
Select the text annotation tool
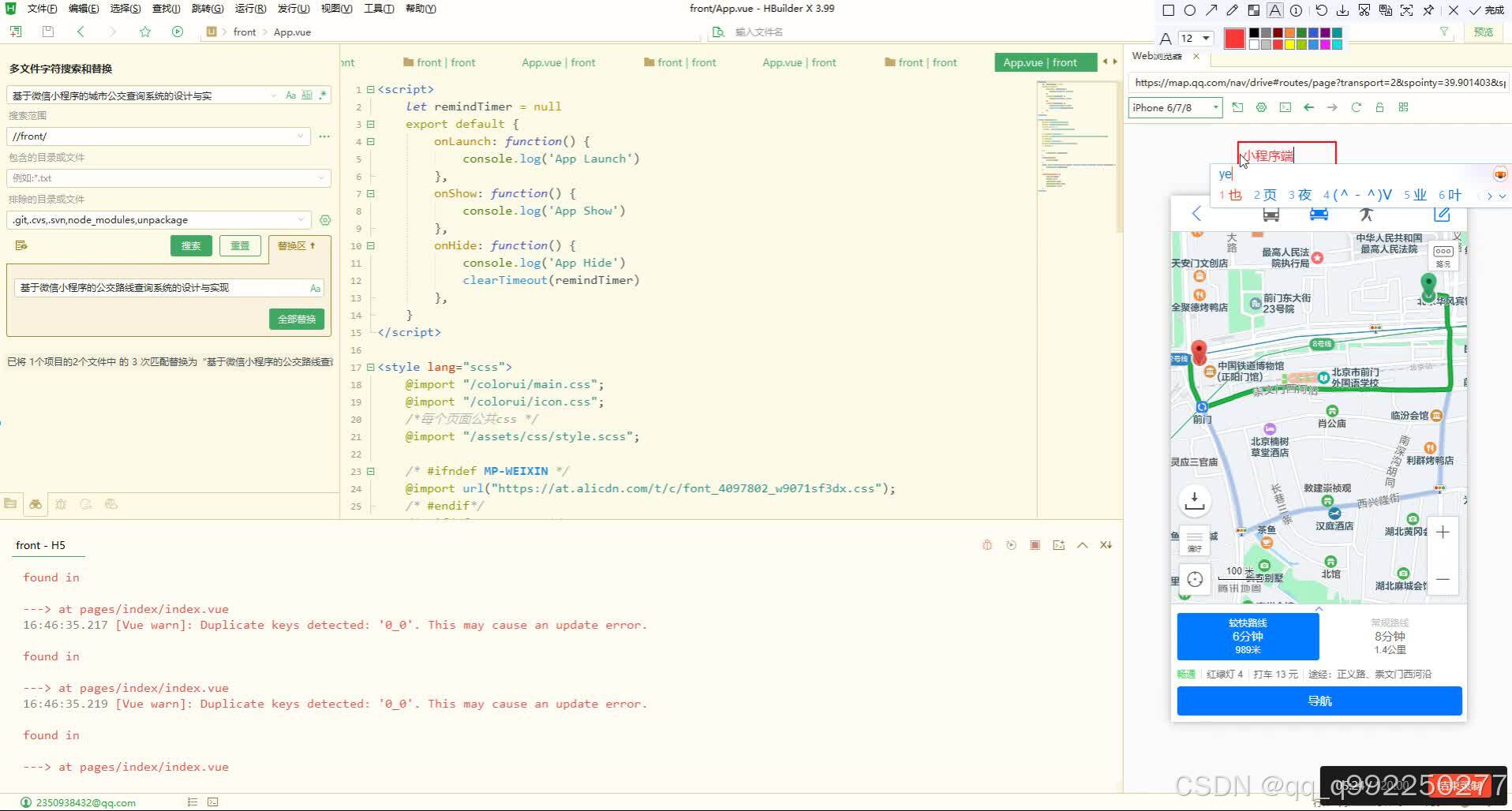[1275, 10]
